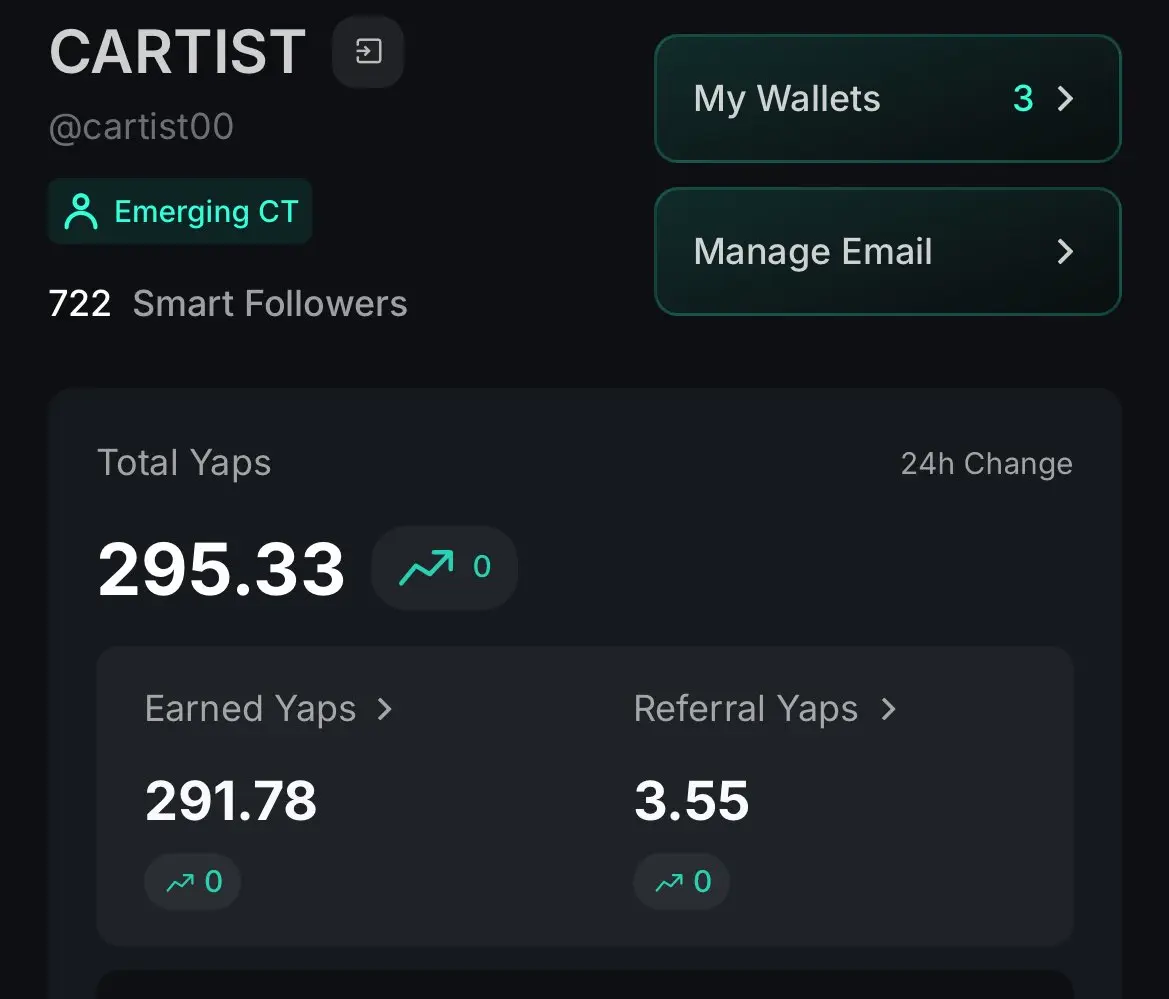Open the My Wallets button

click(888, 98)
